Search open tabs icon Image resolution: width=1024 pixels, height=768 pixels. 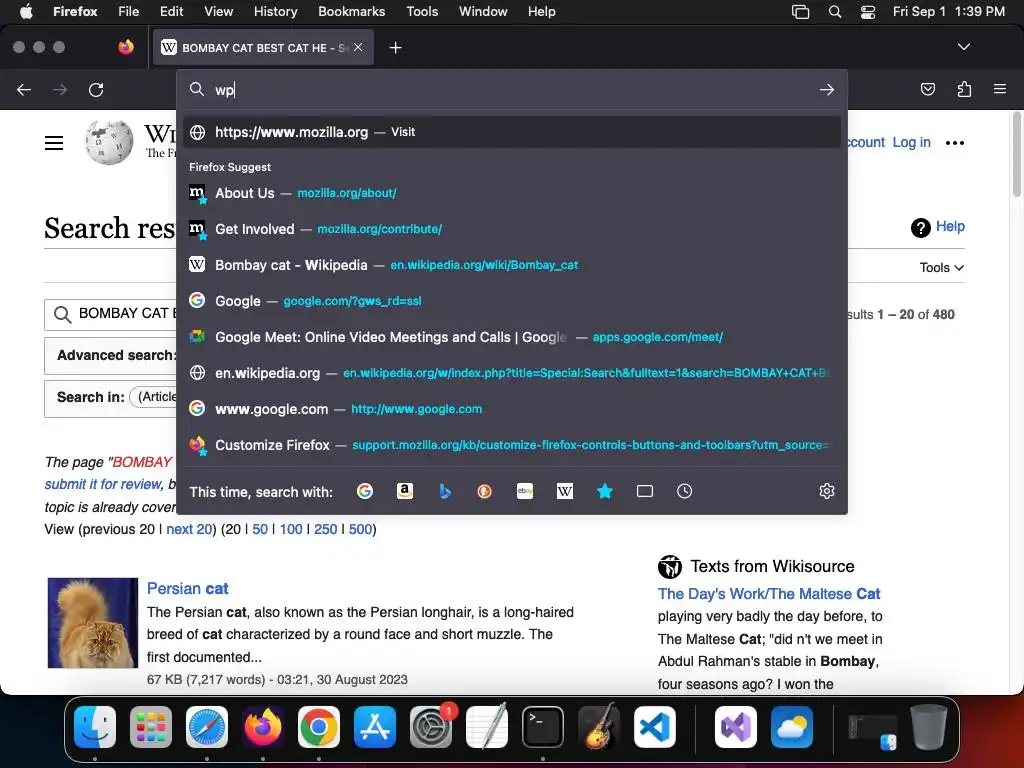645,491
